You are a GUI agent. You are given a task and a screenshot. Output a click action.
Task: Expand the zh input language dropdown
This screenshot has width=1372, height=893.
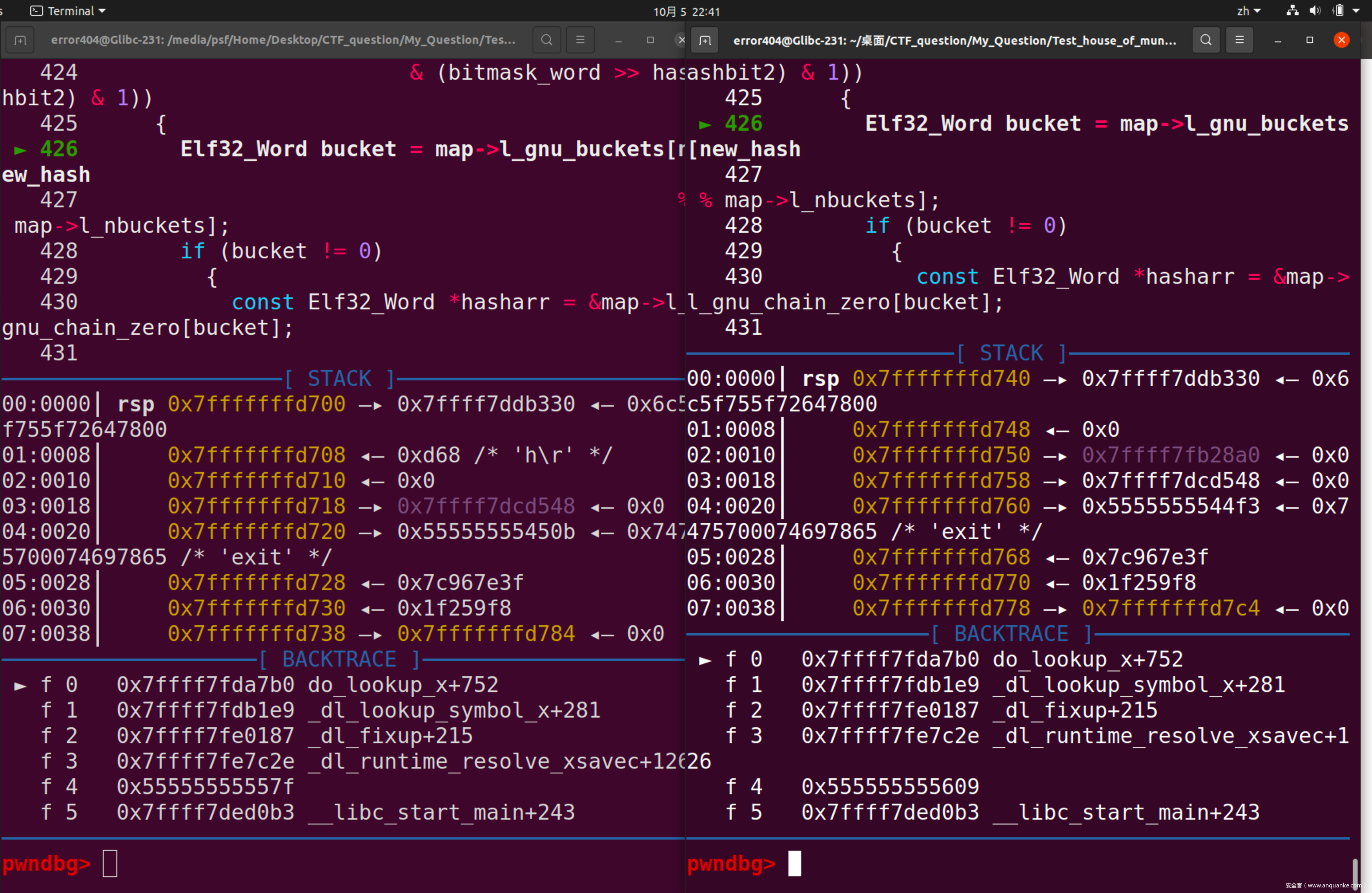[x=1249, y=11]
